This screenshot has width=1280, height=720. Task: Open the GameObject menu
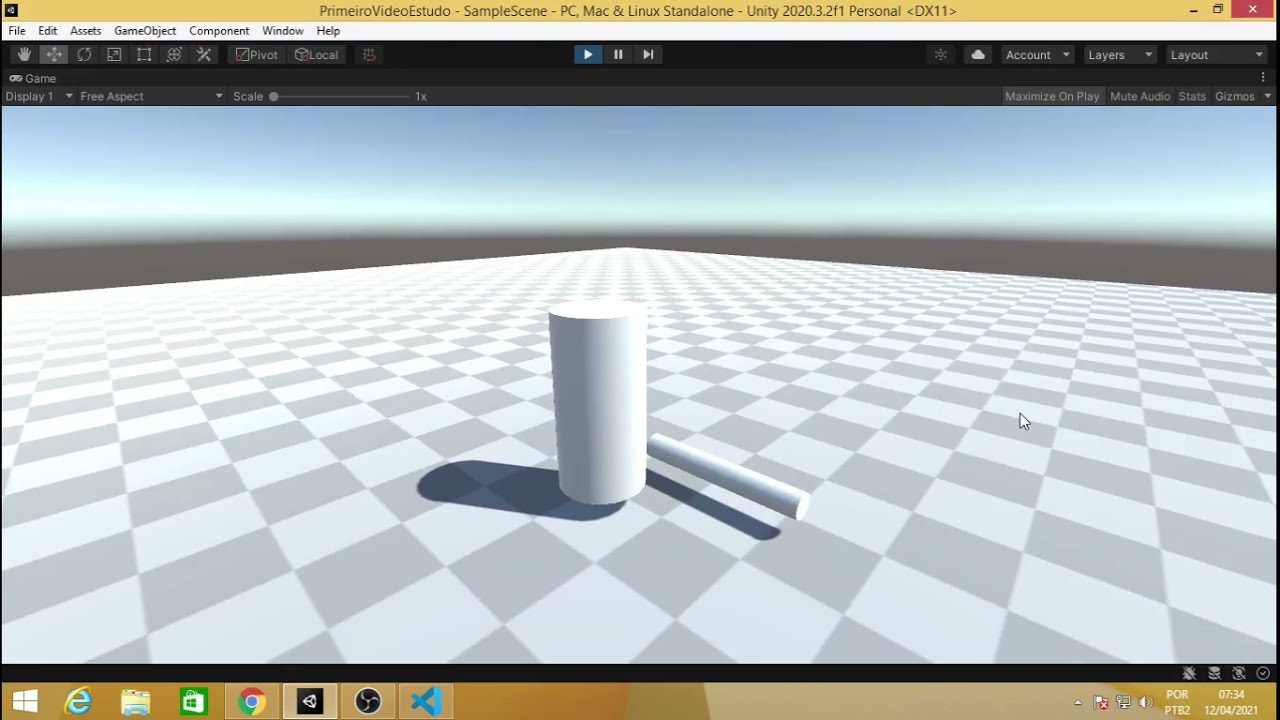coord(145,31)
